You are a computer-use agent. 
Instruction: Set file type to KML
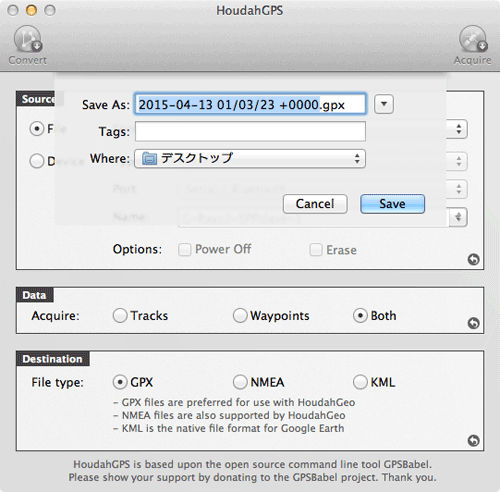[x=360, y=382]
